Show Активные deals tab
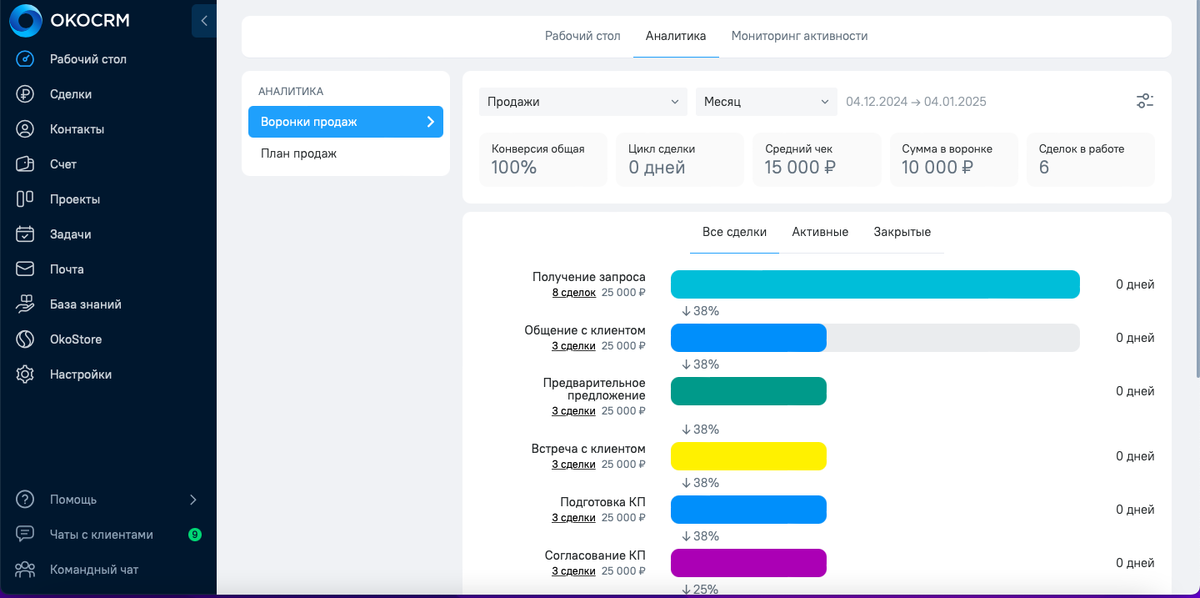The image size is (1200, 598). (820, 232)
